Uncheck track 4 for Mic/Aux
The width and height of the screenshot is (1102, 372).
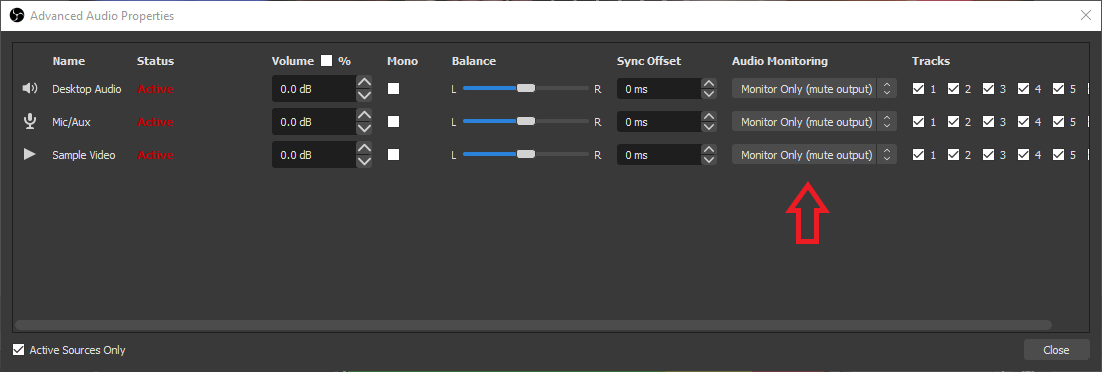point(1023,122)
